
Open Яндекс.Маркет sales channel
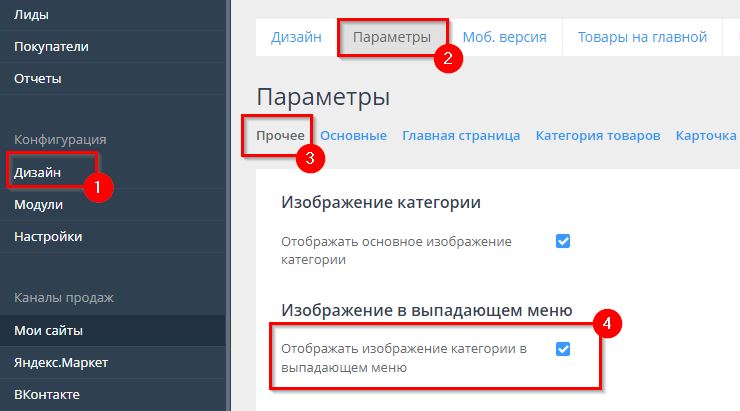pos(61,362)
